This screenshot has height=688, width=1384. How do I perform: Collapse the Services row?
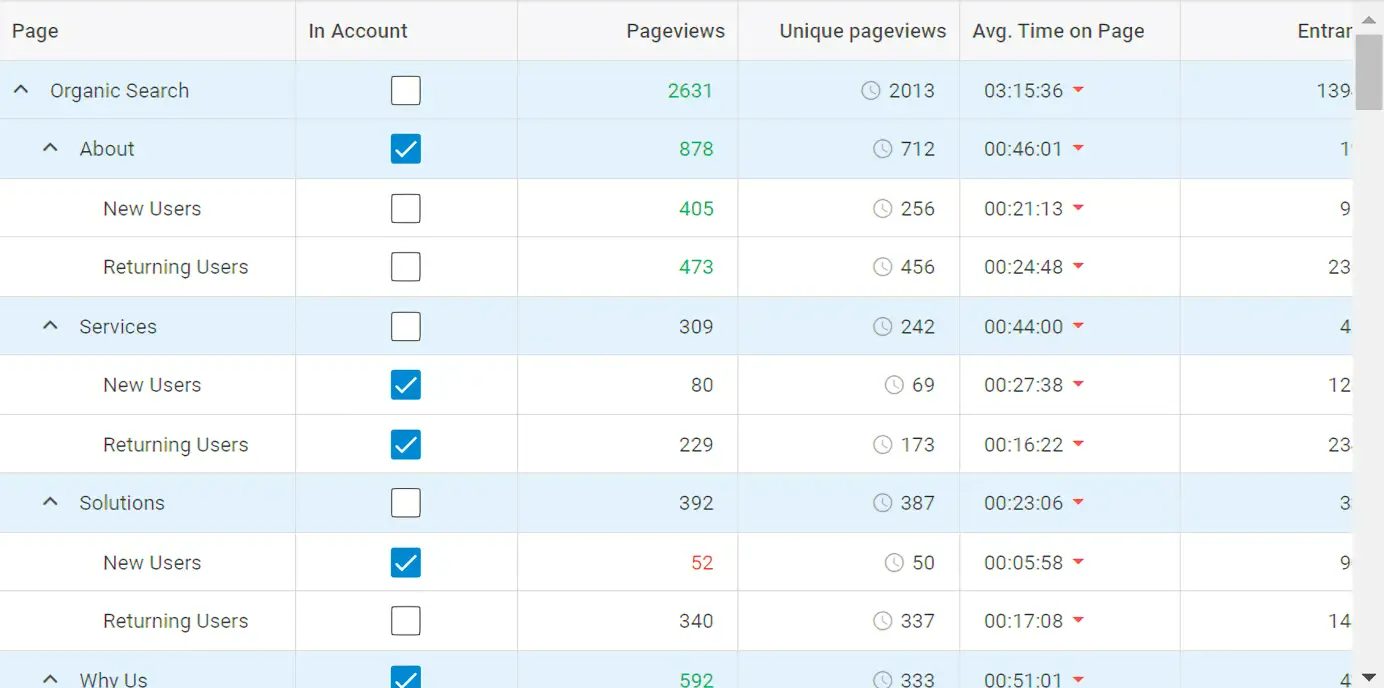[x=50, y=326]
